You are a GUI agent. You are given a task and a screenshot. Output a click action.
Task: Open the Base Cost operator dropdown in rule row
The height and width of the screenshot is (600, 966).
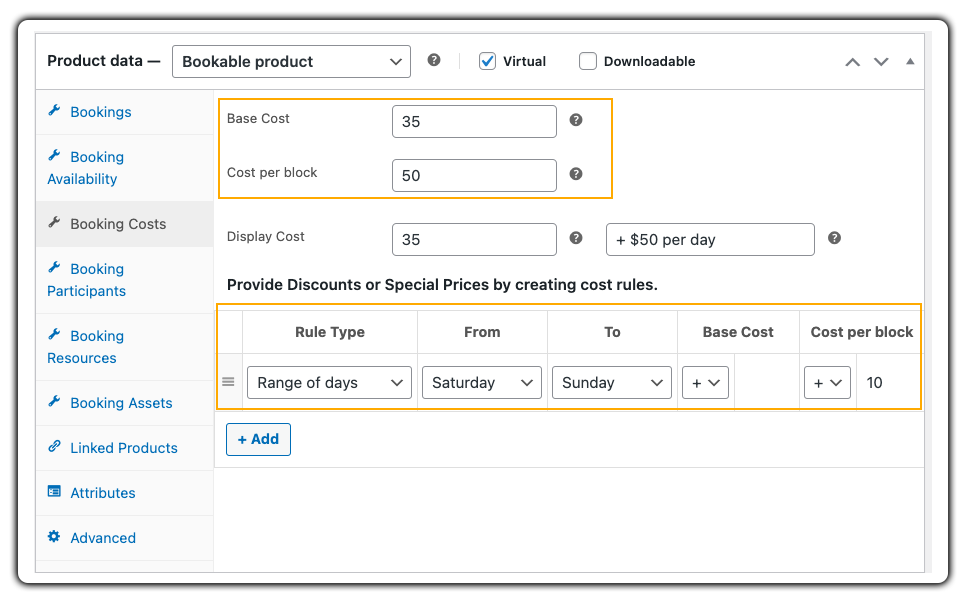(x=705, y=383)
